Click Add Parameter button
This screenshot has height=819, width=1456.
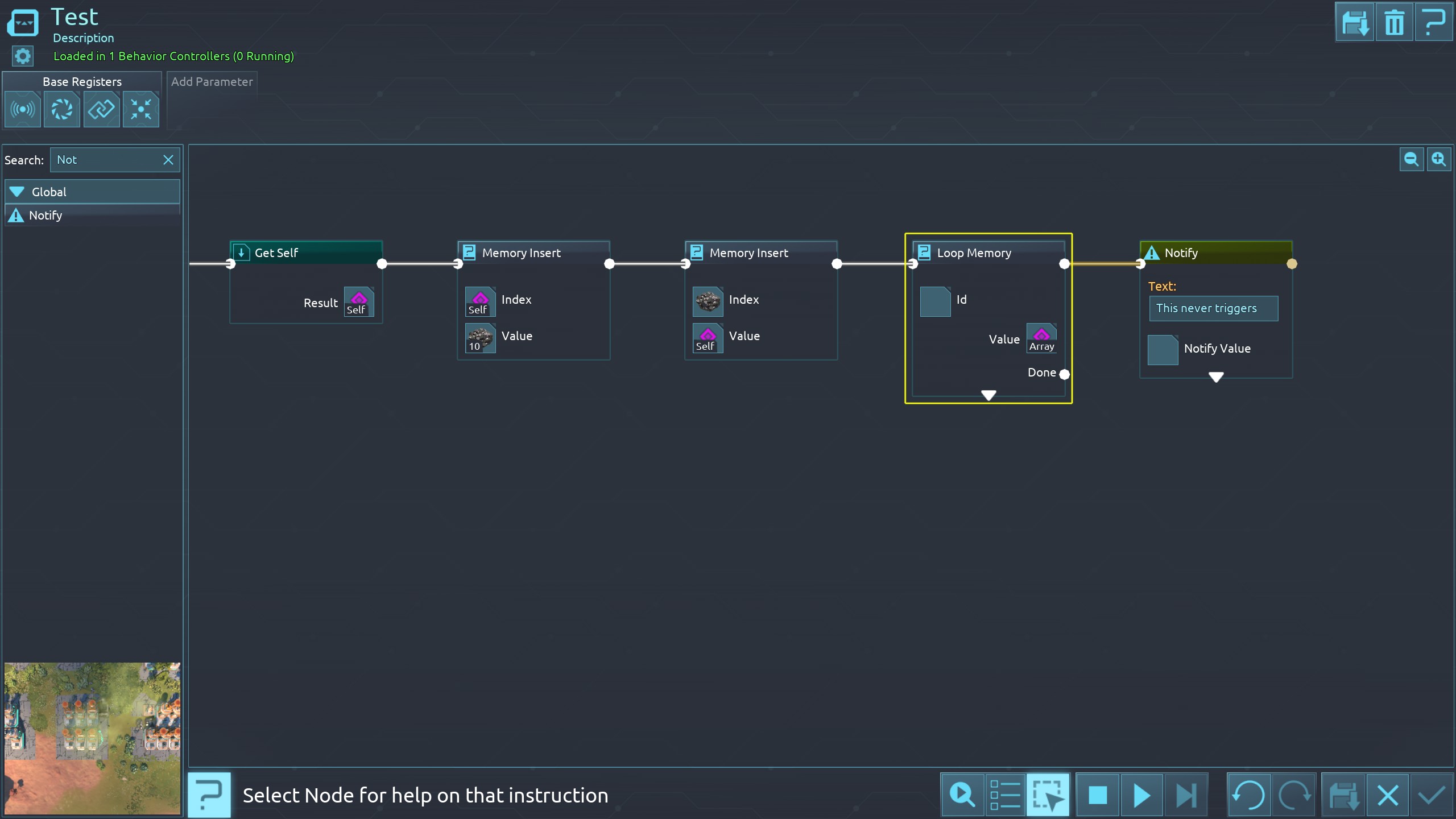point(212,82)
